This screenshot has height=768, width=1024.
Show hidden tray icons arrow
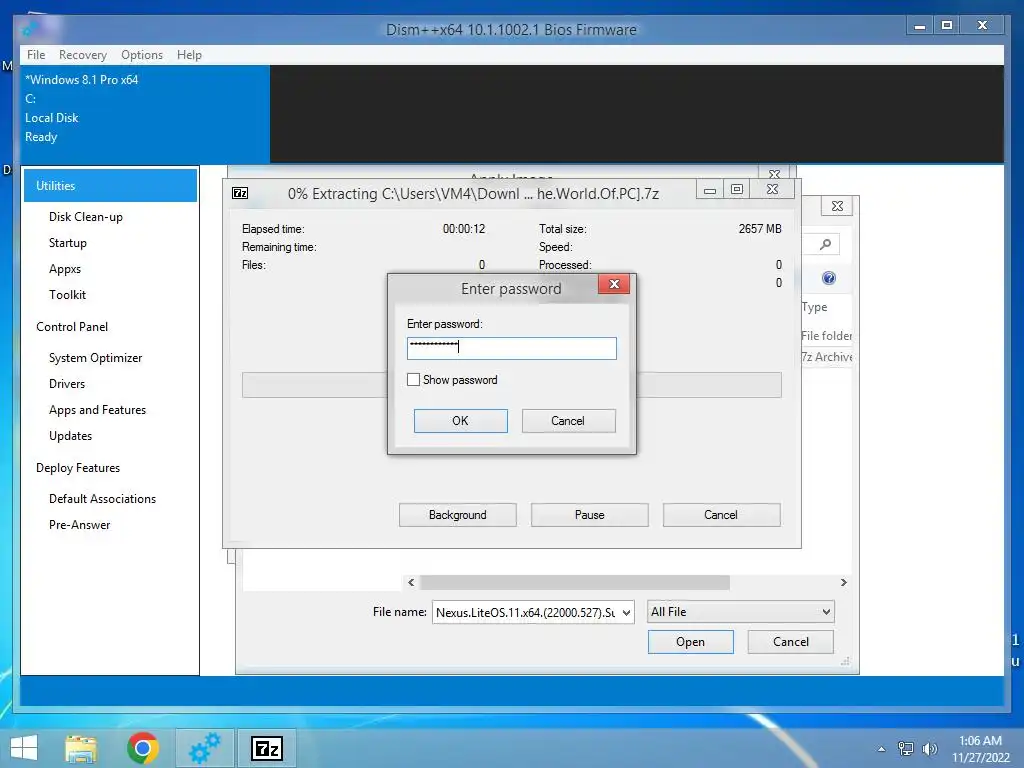tap(882, 749)
